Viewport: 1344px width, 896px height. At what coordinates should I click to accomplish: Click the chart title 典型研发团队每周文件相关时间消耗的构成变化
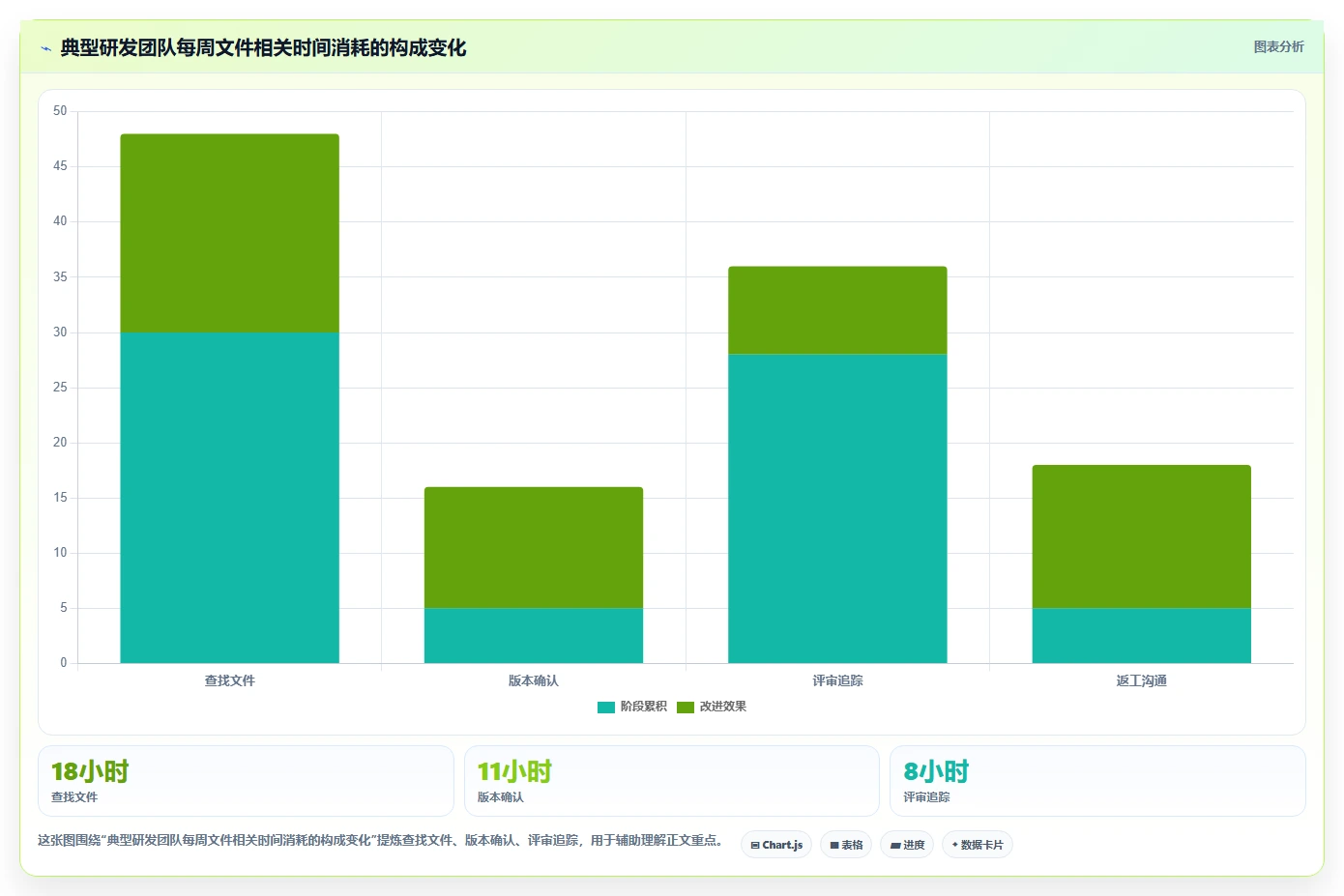263,47
